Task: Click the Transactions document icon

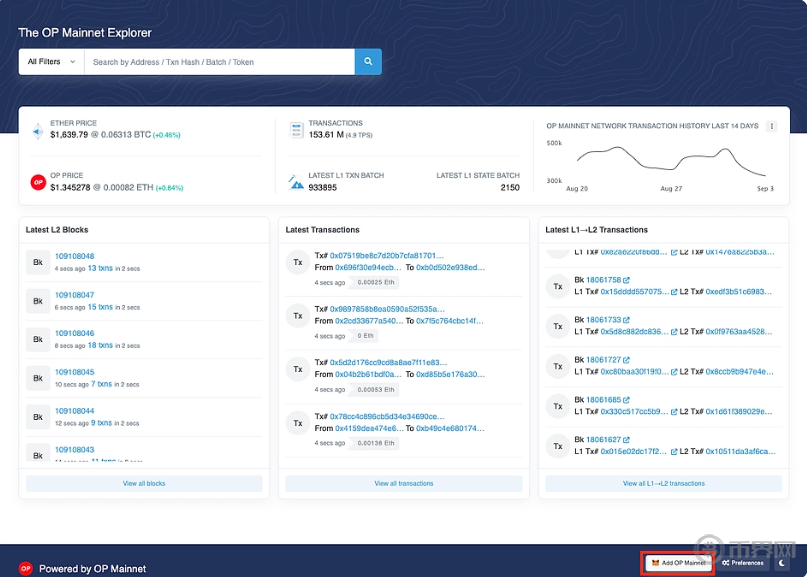Action: pyautogui.click(x=296, y=130)
